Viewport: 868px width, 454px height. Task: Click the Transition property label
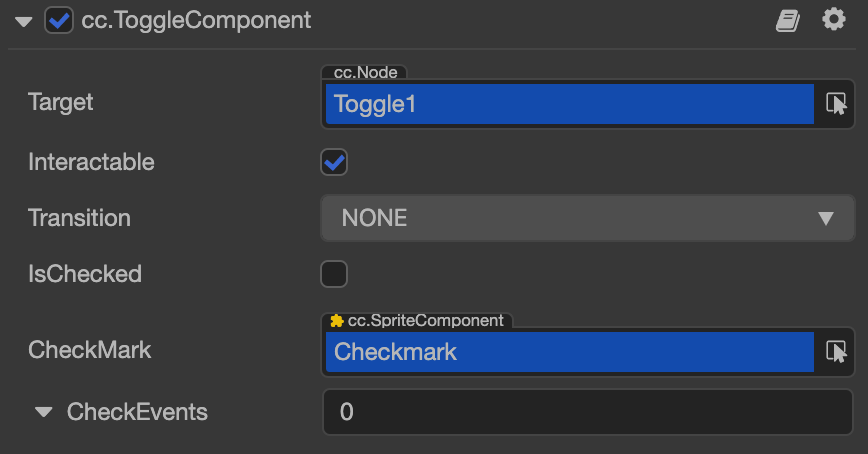(79, 218)
